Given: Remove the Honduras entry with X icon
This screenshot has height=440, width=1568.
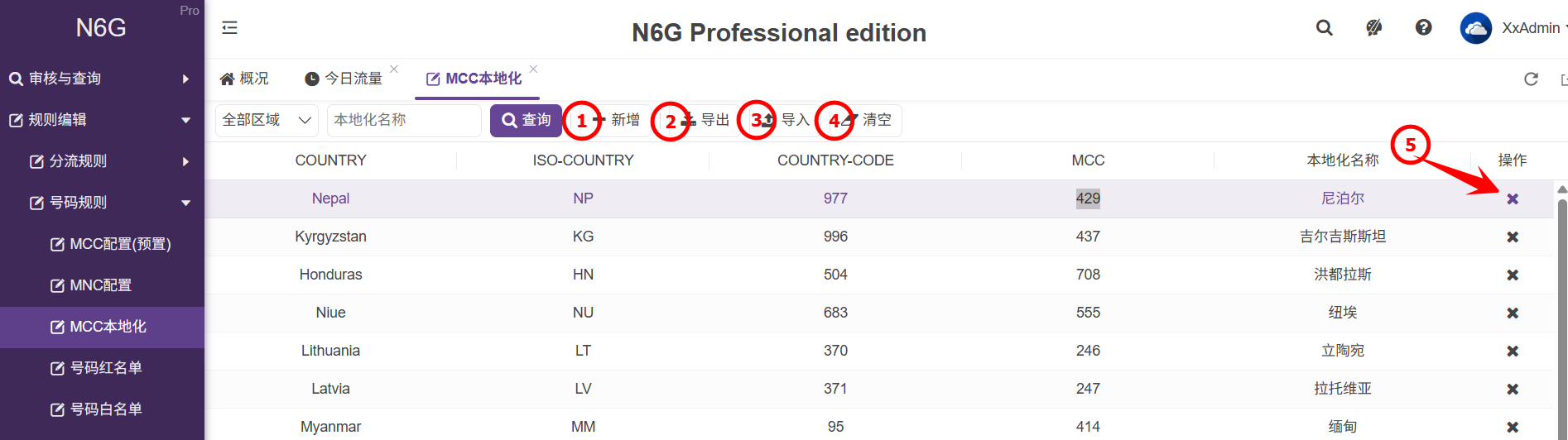Looking at the screenshot, I should [x=1513, y=275].
